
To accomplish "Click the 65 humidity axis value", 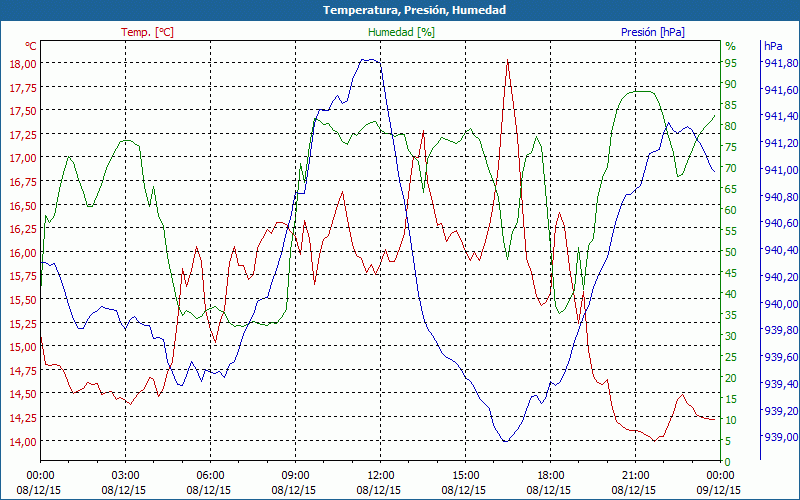I will click(731, 189).
